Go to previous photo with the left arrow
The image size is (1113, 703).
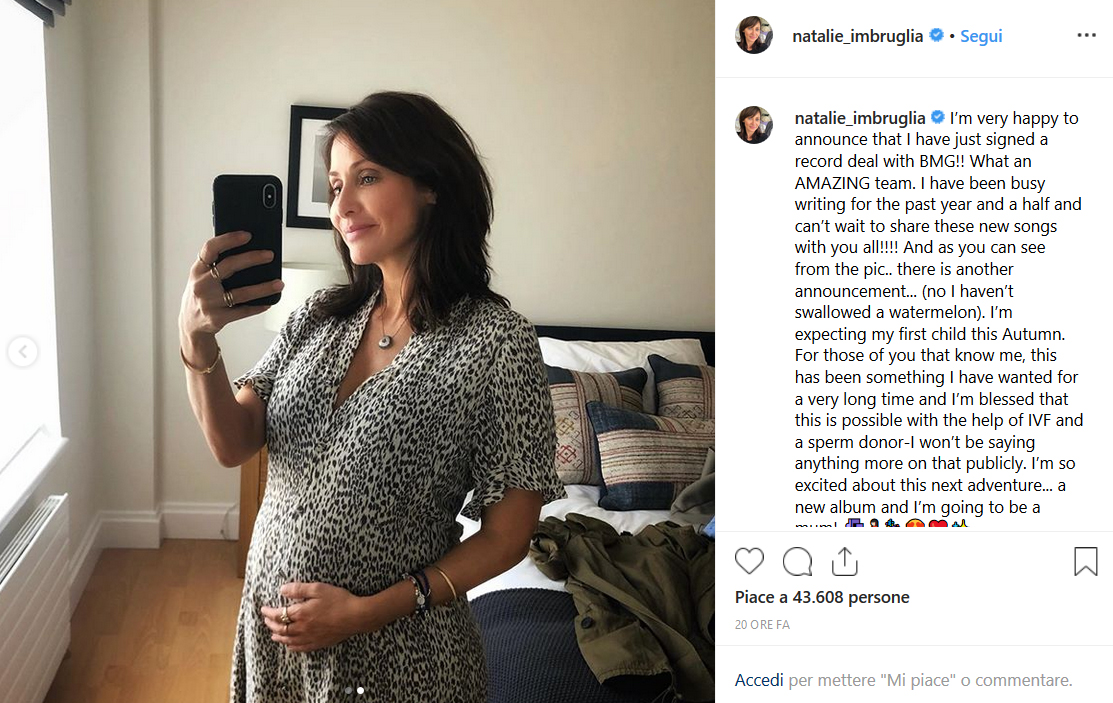click(x=22, y=352)
